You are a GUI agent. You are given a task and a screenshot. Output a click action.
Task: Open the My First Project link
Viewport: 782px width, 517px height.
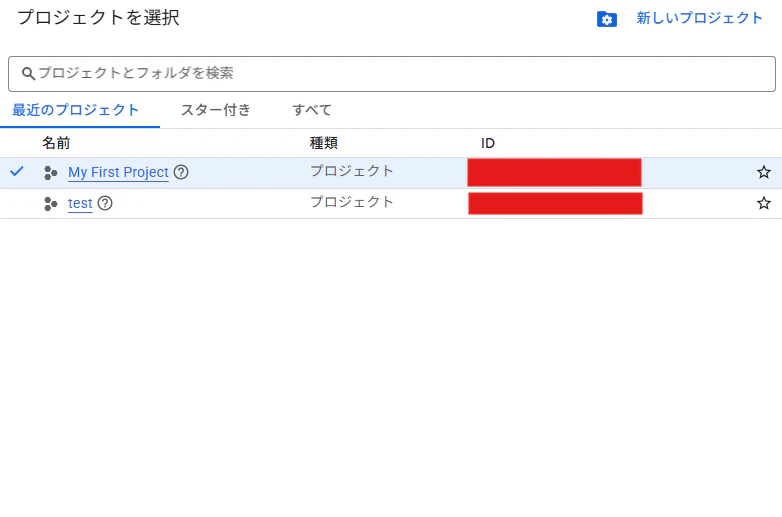point(118,172)
